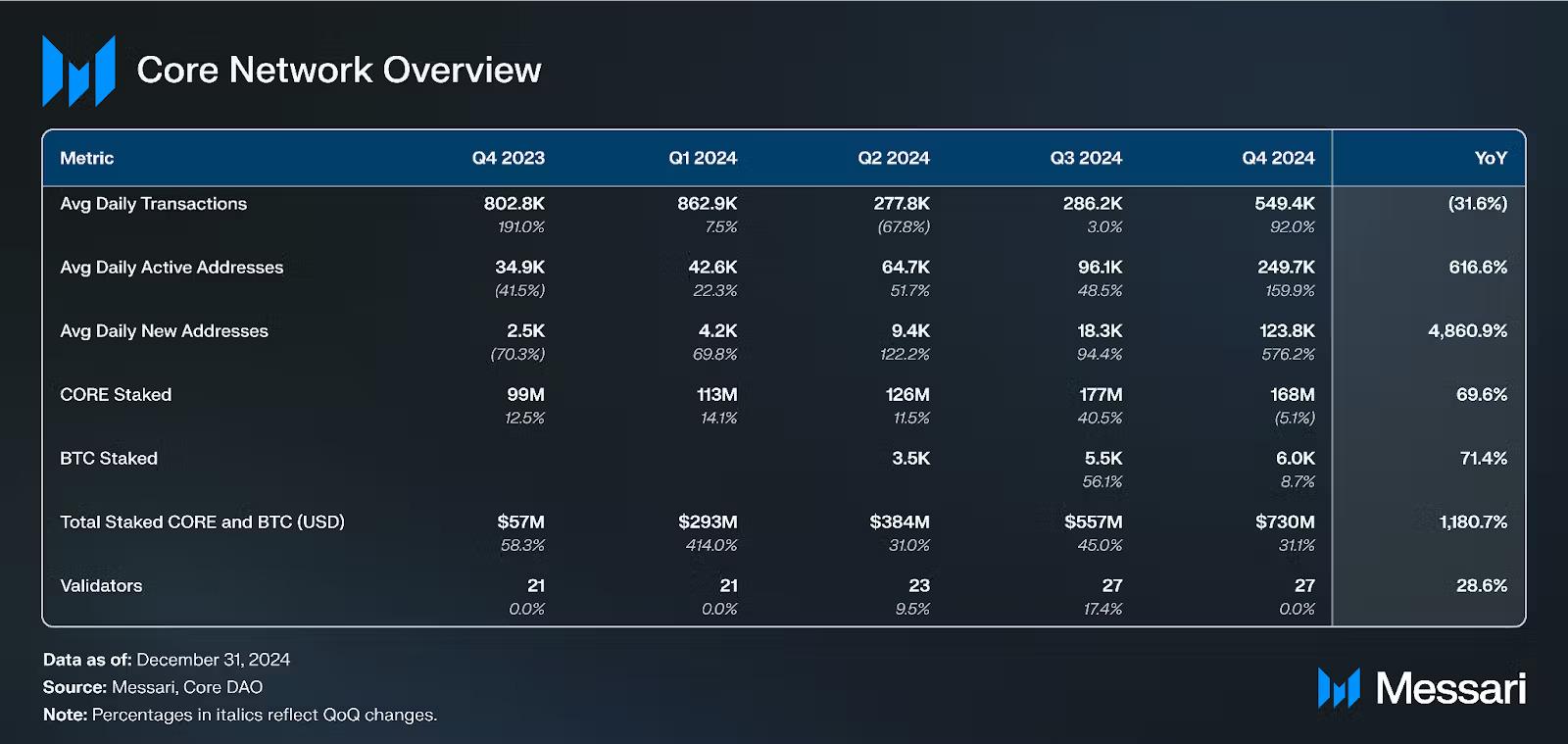The height and width of the screenshot is (744, 1568).
Task: Choose the Q3 2024 column header
Action: tap(1085, 158)
